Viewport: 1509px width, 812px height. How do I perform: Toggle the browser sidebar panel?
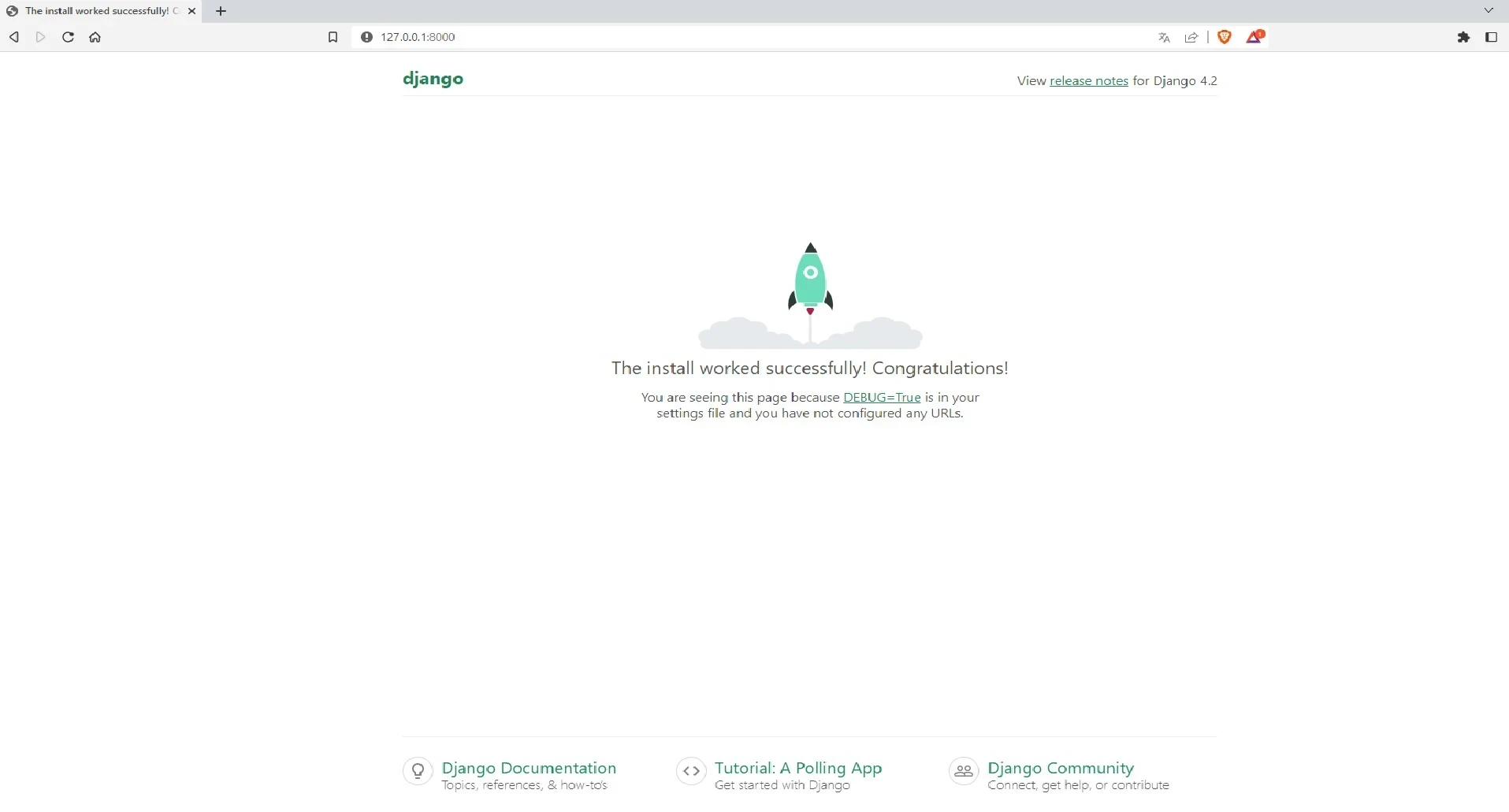[x=1491, y=37]
